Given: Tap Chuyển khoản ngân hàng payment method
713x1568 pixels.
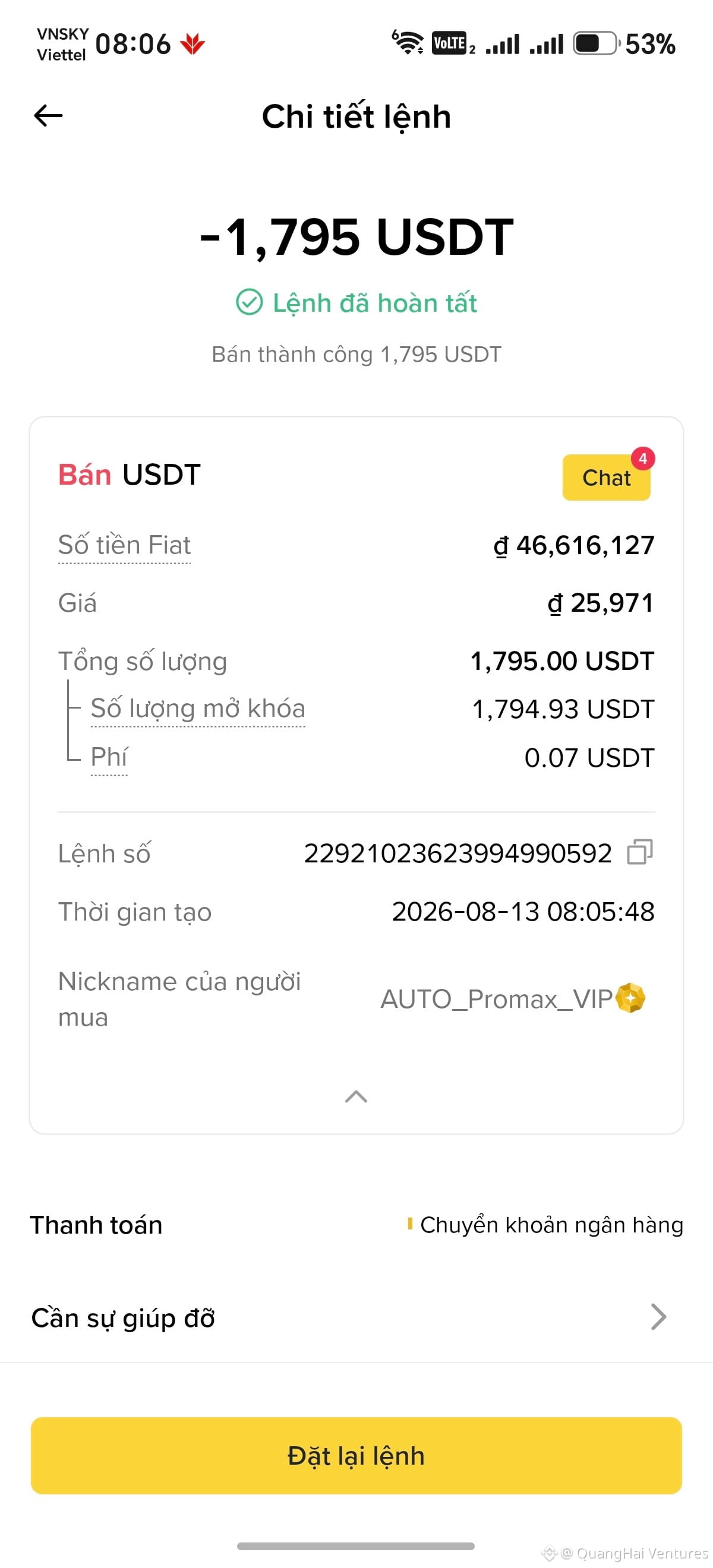Looking at the screenshot, I should [x=551, y=1225].
